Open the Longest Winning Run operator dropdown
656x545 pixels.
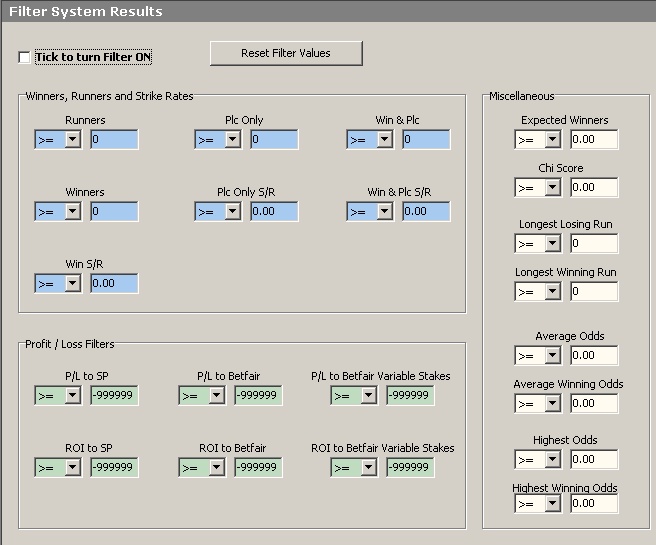coord(538,292)
